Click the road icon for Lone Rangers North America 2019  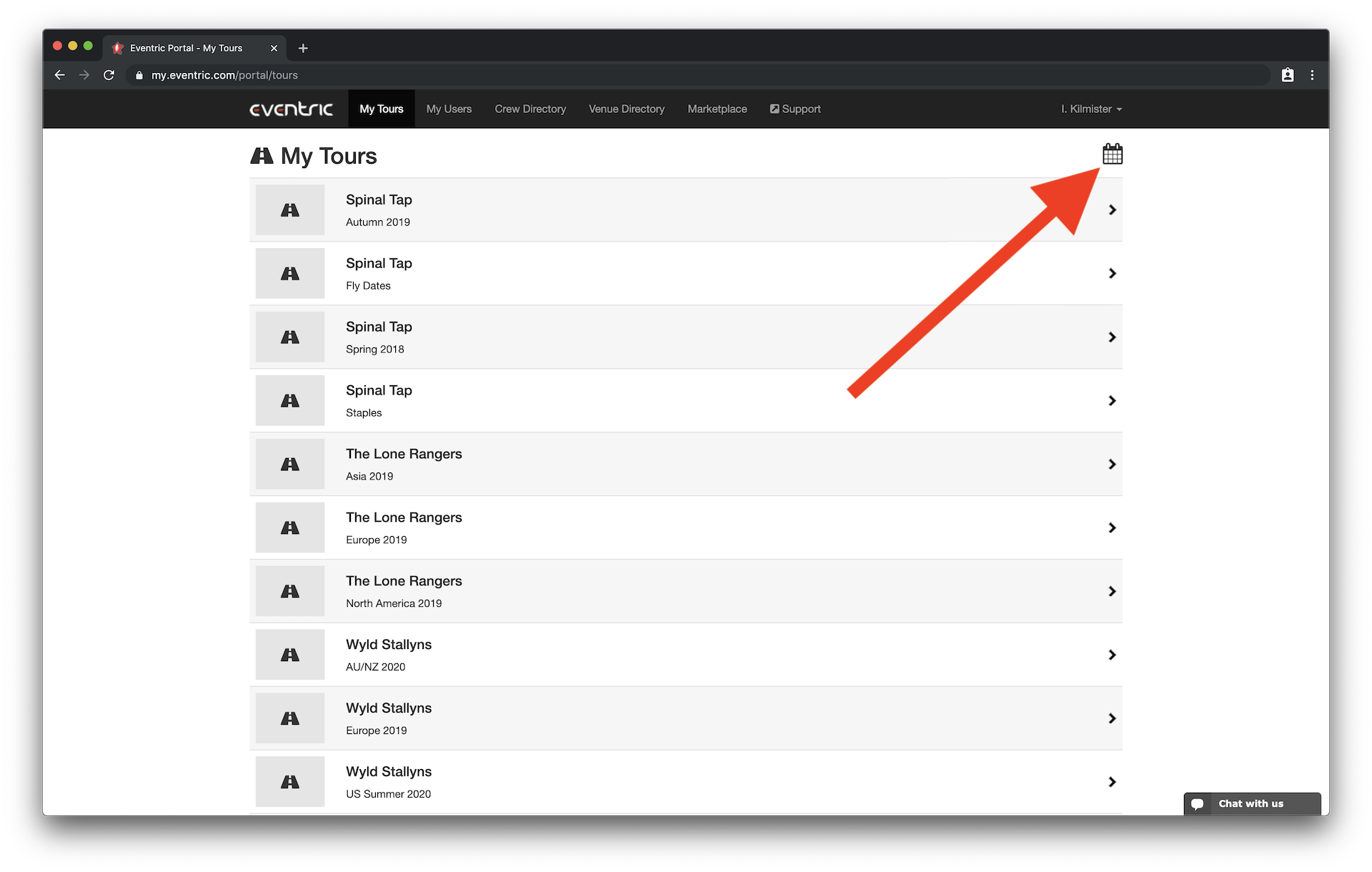(290, 592)
